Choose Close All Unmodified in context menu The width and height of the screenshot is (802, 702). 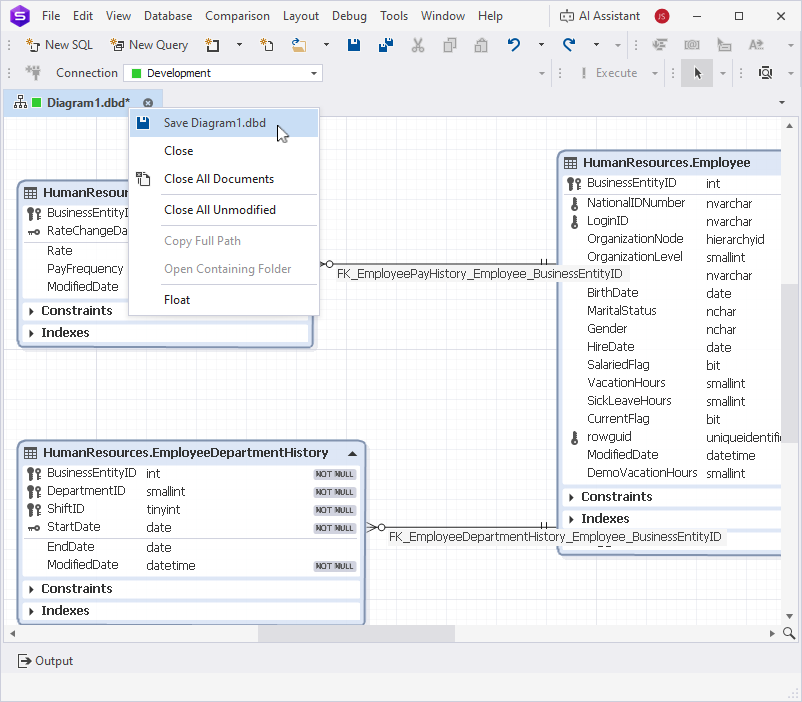pyautogui.click(x=224, y=210)
